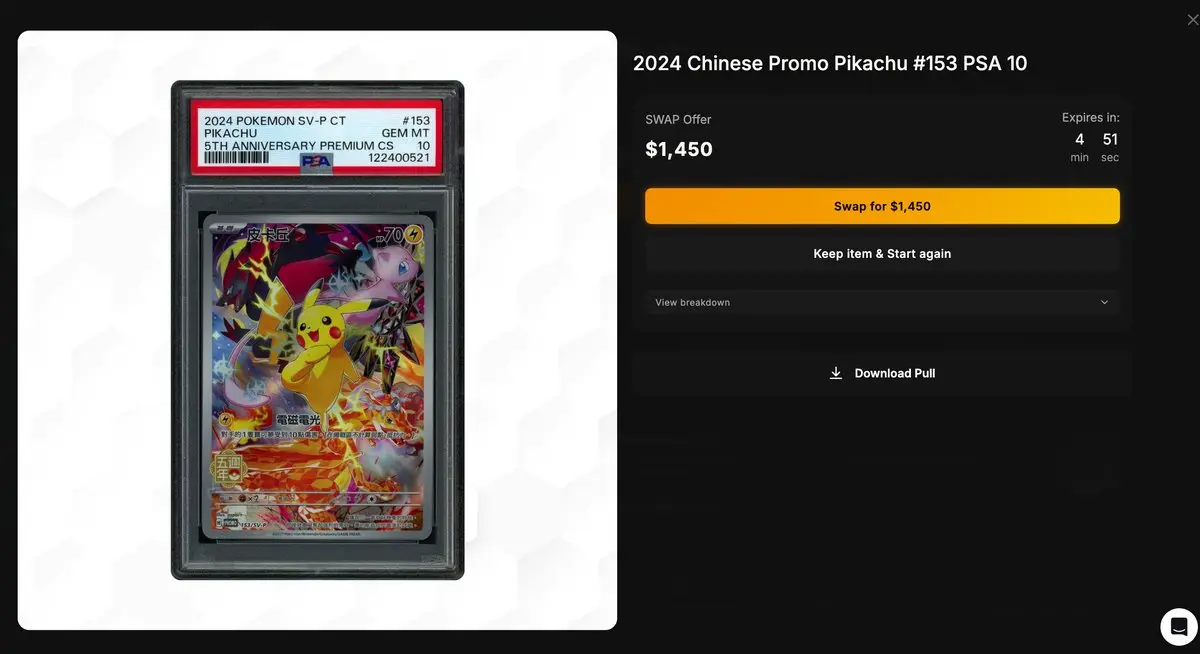Image resolution: width=1200 pixels, height=654 pixels.
Task: Click the seconds countdown value
Action: point(1110,139)
